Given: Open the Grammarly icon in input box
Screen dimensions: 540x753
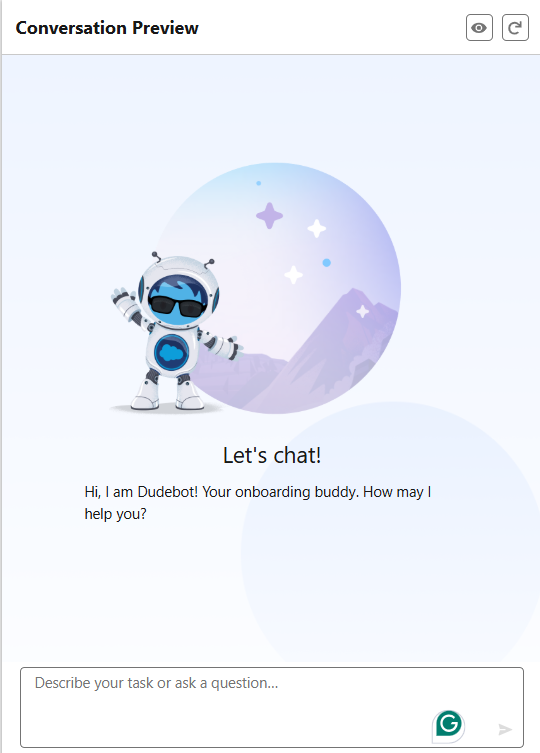Looking at the screenshot, I should click(x=449, y=724).
